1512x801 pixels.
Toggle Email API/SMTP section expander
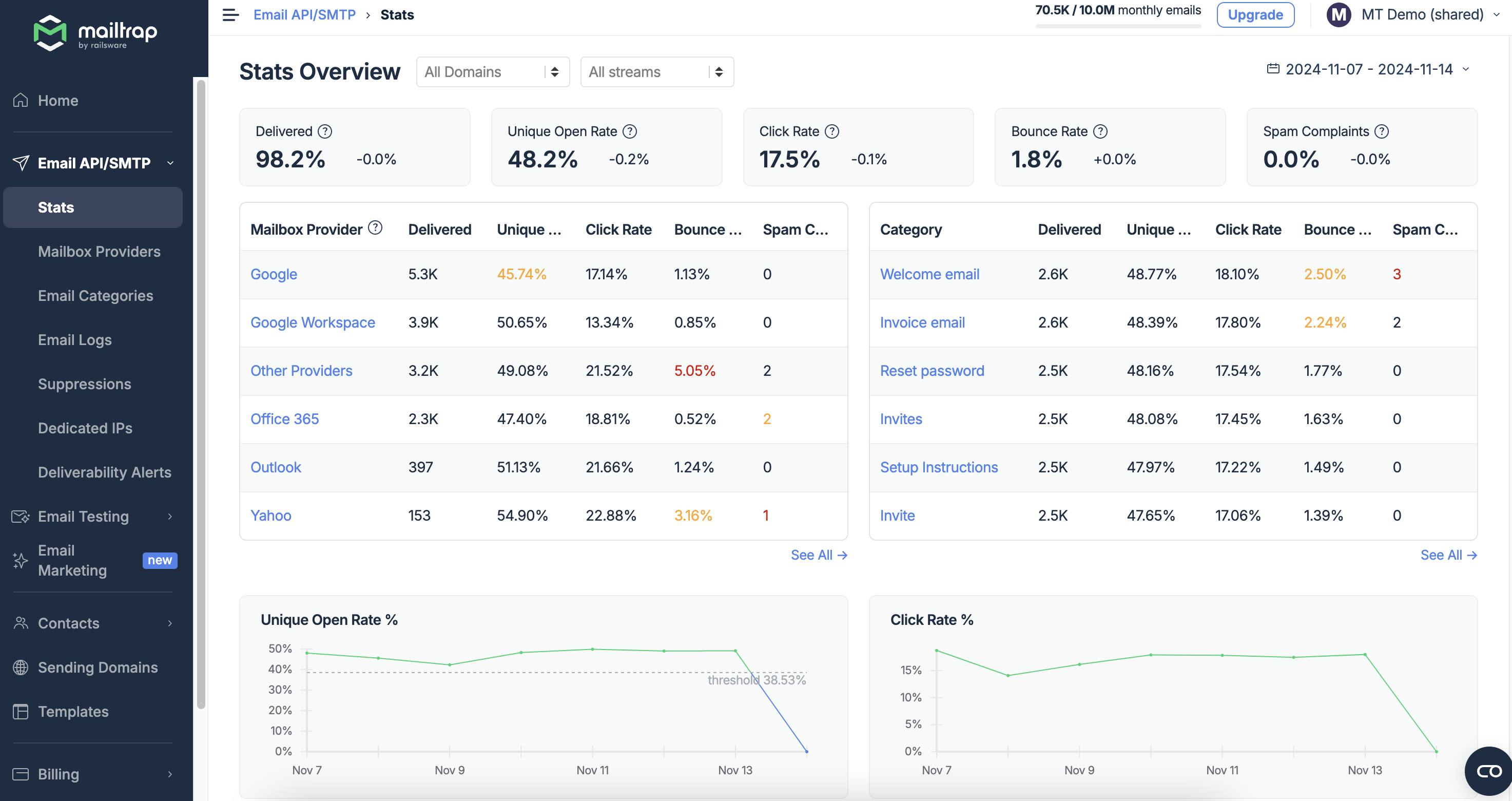click(x=171, y=163)
